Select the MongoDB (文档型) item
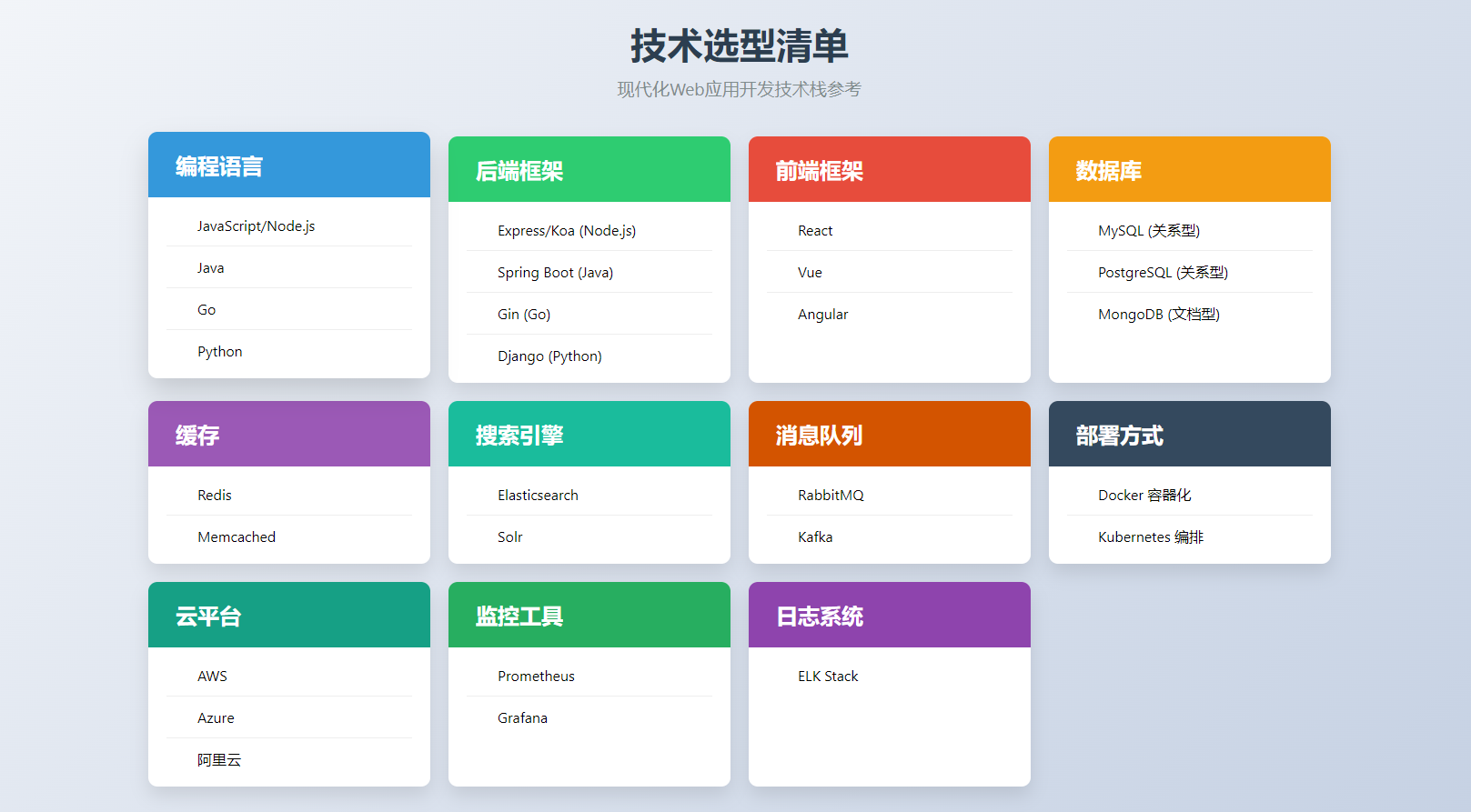 tap(1190, 314)
